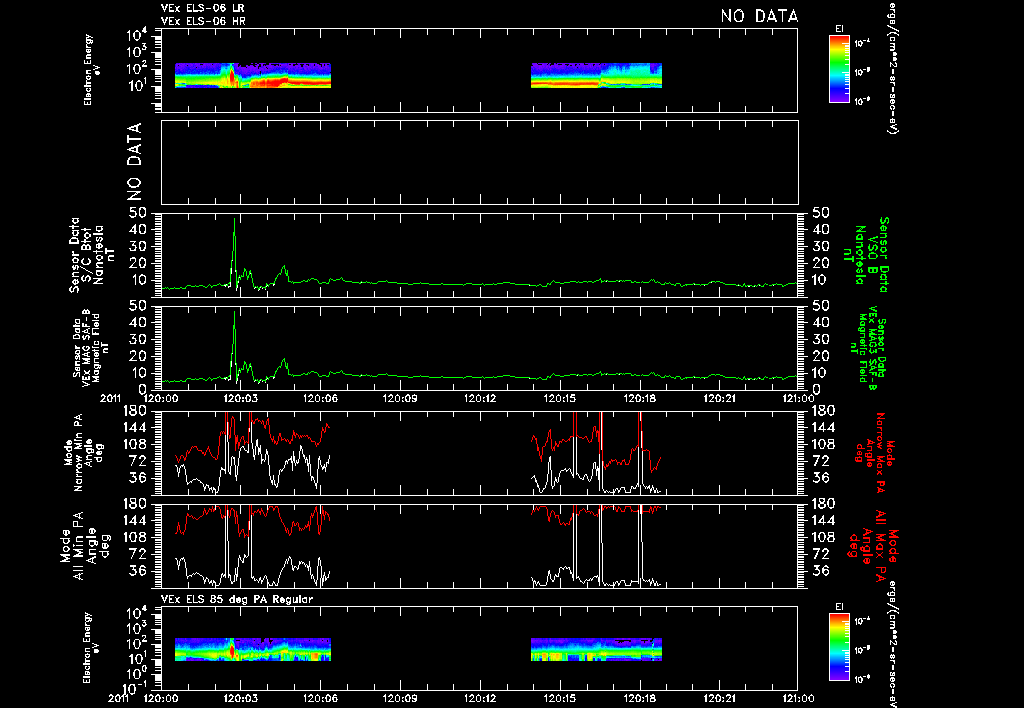
Task: Click '120:21' on the bottom time axis
Action: [x=719, y=698]
